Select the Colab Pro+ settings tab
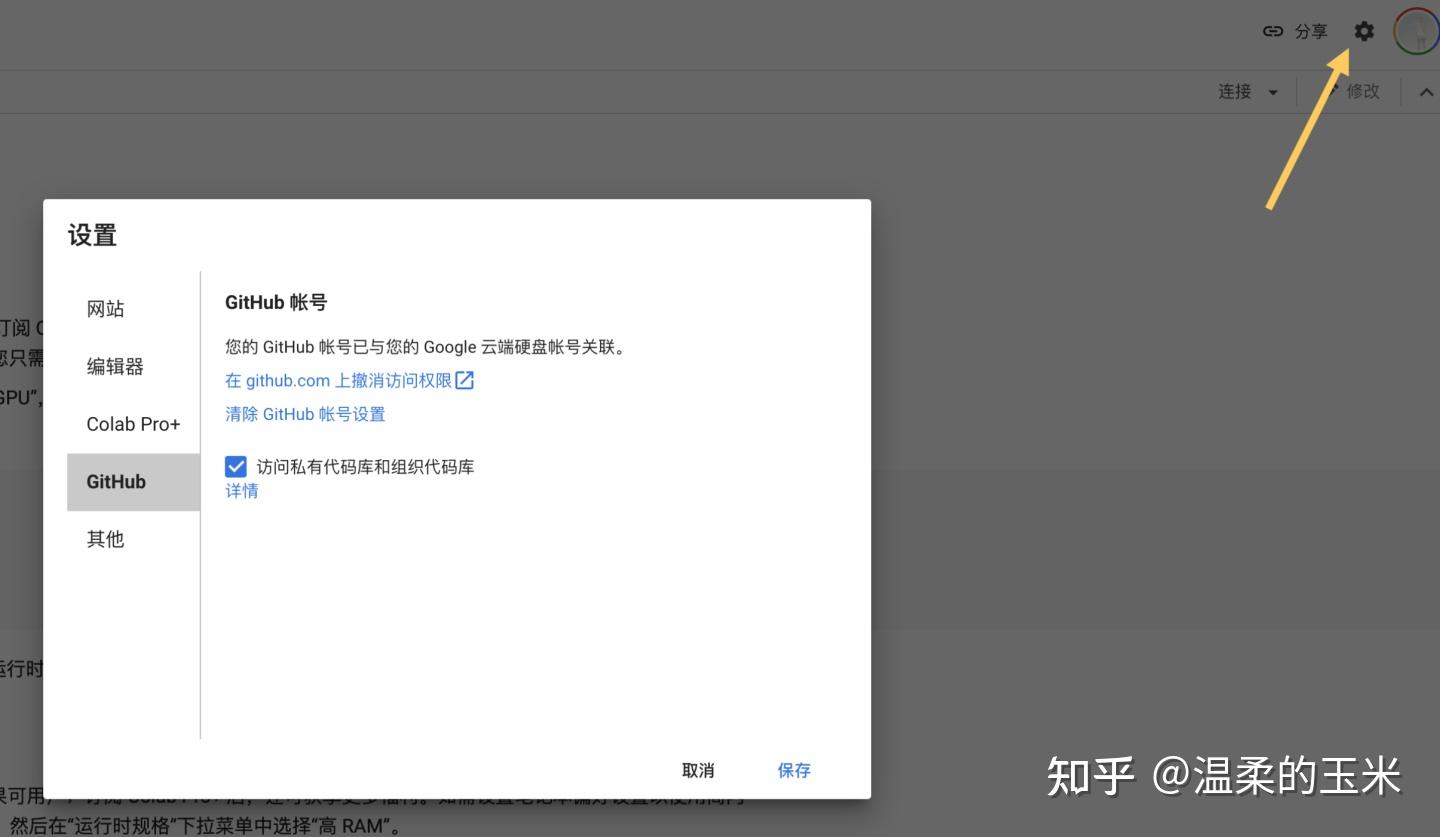The height and width of the screenshot is (837, 1440). (133, 424)
